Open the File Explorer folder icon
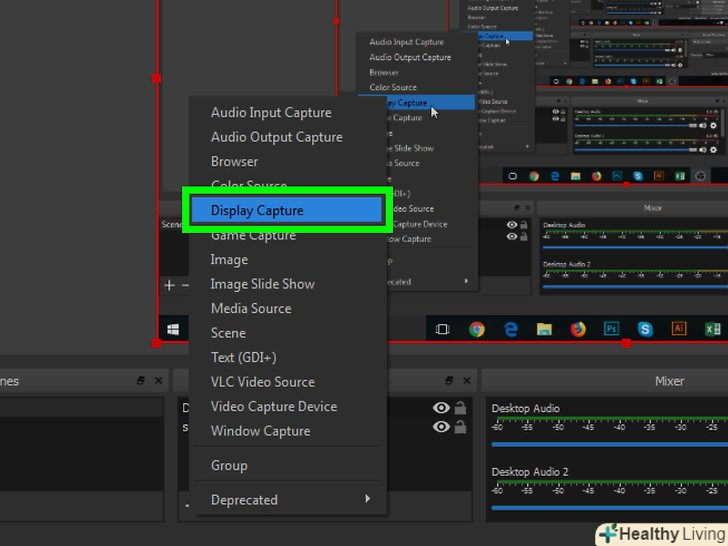The width and height of the screenshot is (728, 546). (544, 328)
